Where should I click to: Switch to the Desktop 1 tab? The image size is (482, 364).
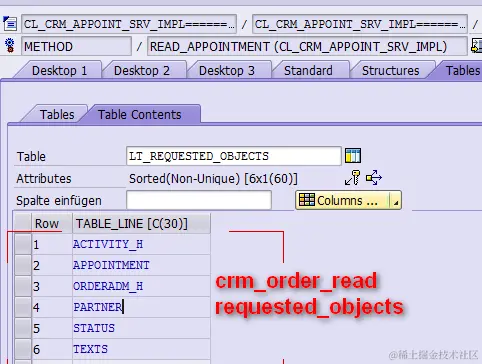[x=59, y=70]
